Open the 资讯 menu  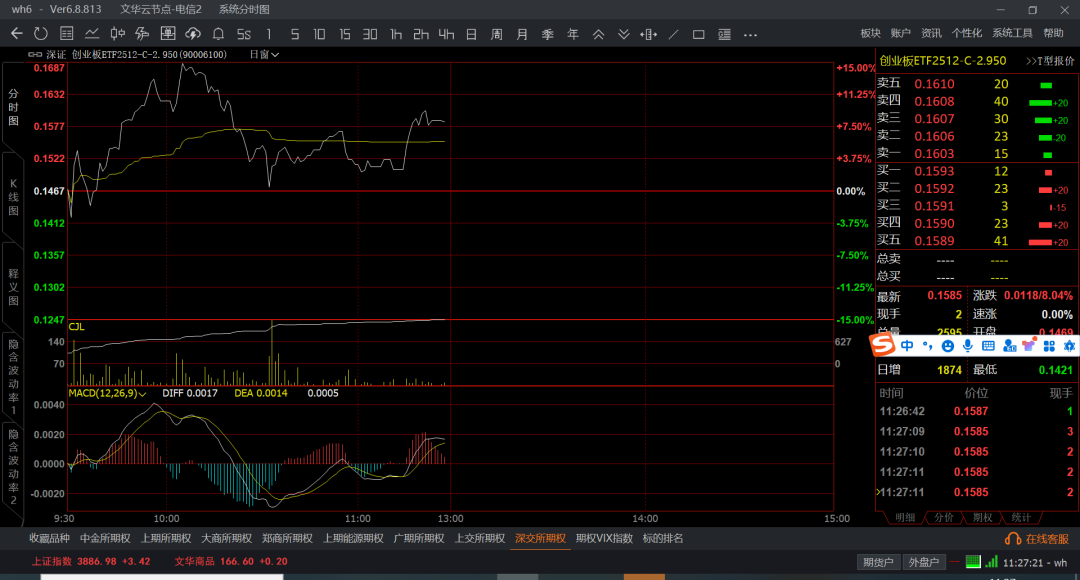coord(931,33)
